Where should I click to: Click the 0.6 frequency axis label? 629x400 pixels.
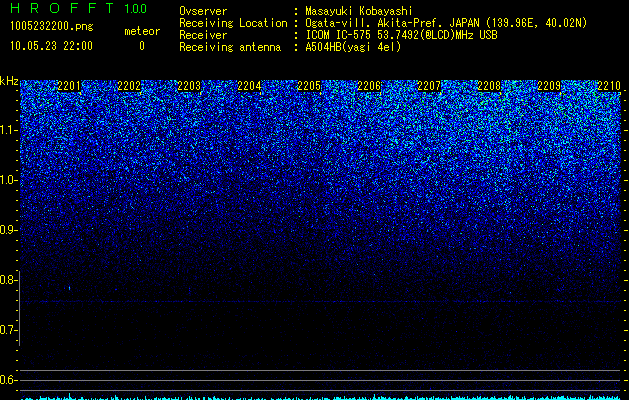click(9, 380)
